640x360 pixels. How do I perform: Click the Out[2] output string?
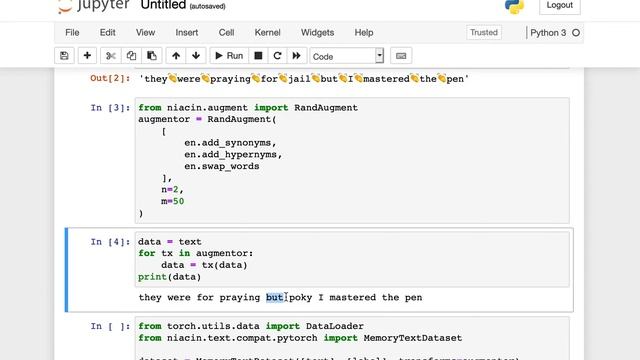304,79
